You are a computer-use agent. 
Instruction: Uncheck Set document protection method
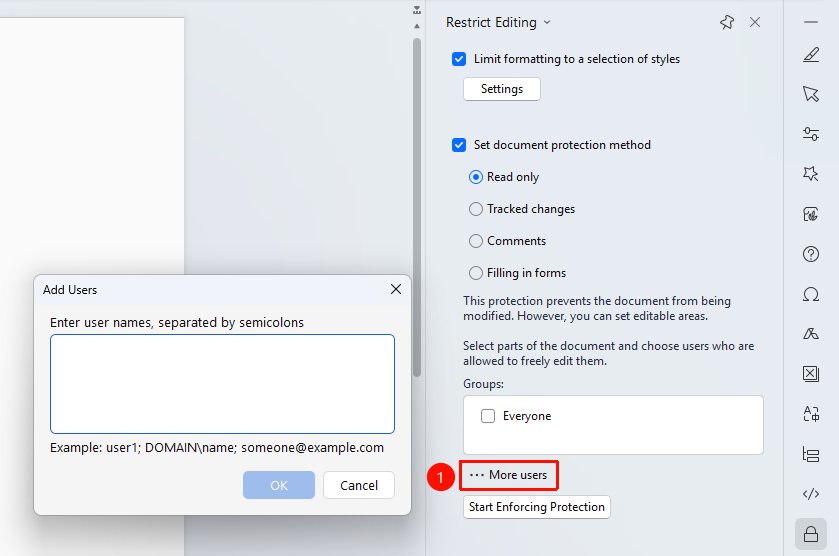tap(459, 145)
